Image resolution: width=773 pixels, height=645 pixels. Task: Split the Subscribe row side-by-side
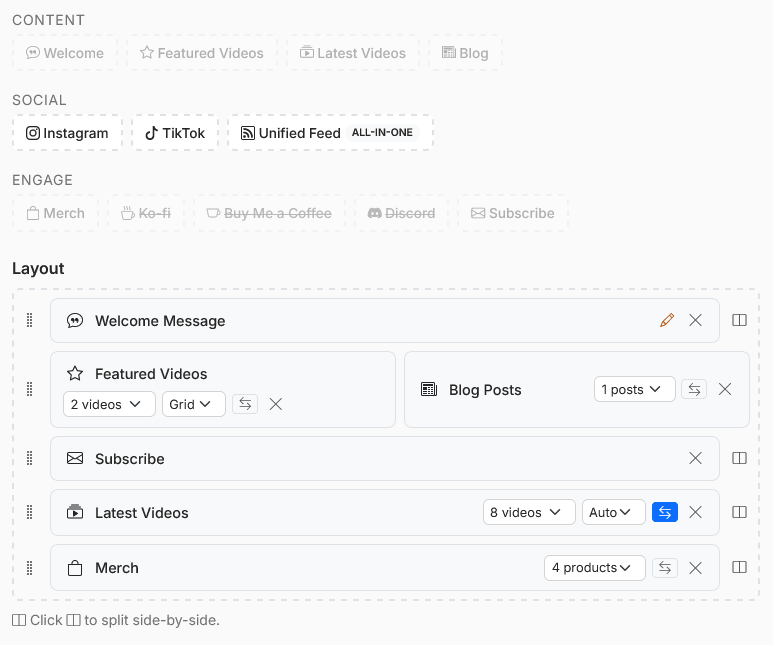pos(739,458)
